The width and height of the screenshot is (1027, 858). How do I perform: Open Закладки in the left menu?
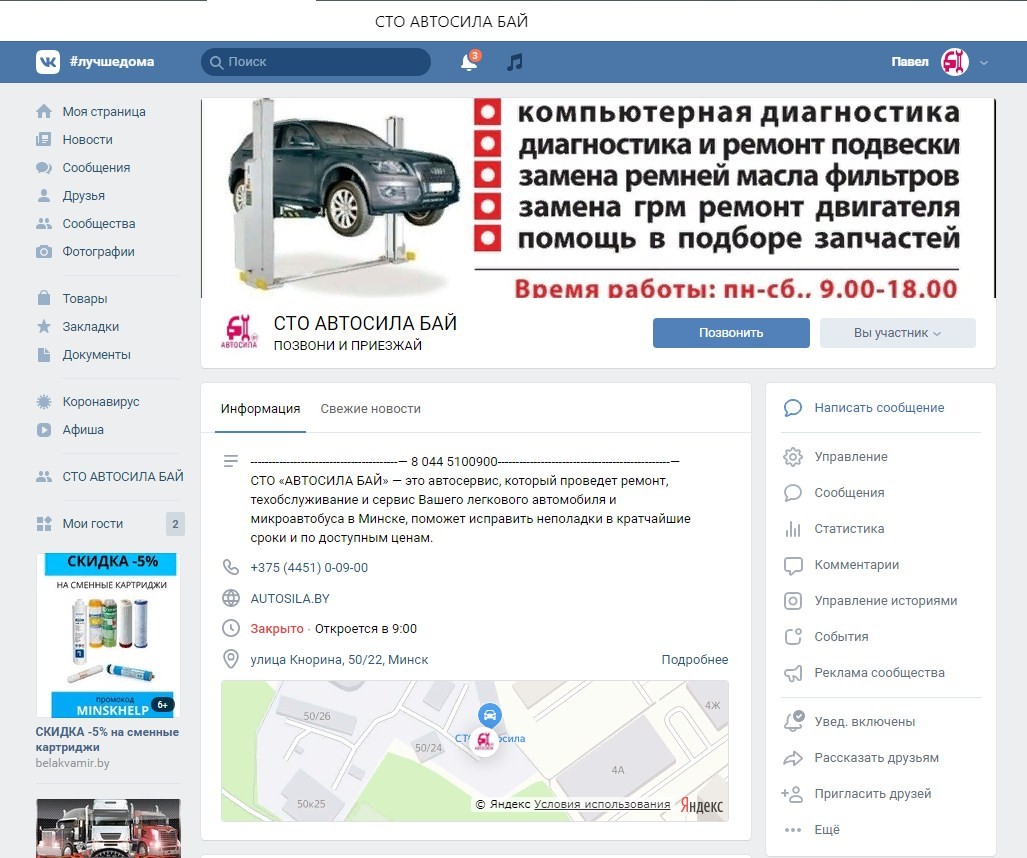[91, 326]
